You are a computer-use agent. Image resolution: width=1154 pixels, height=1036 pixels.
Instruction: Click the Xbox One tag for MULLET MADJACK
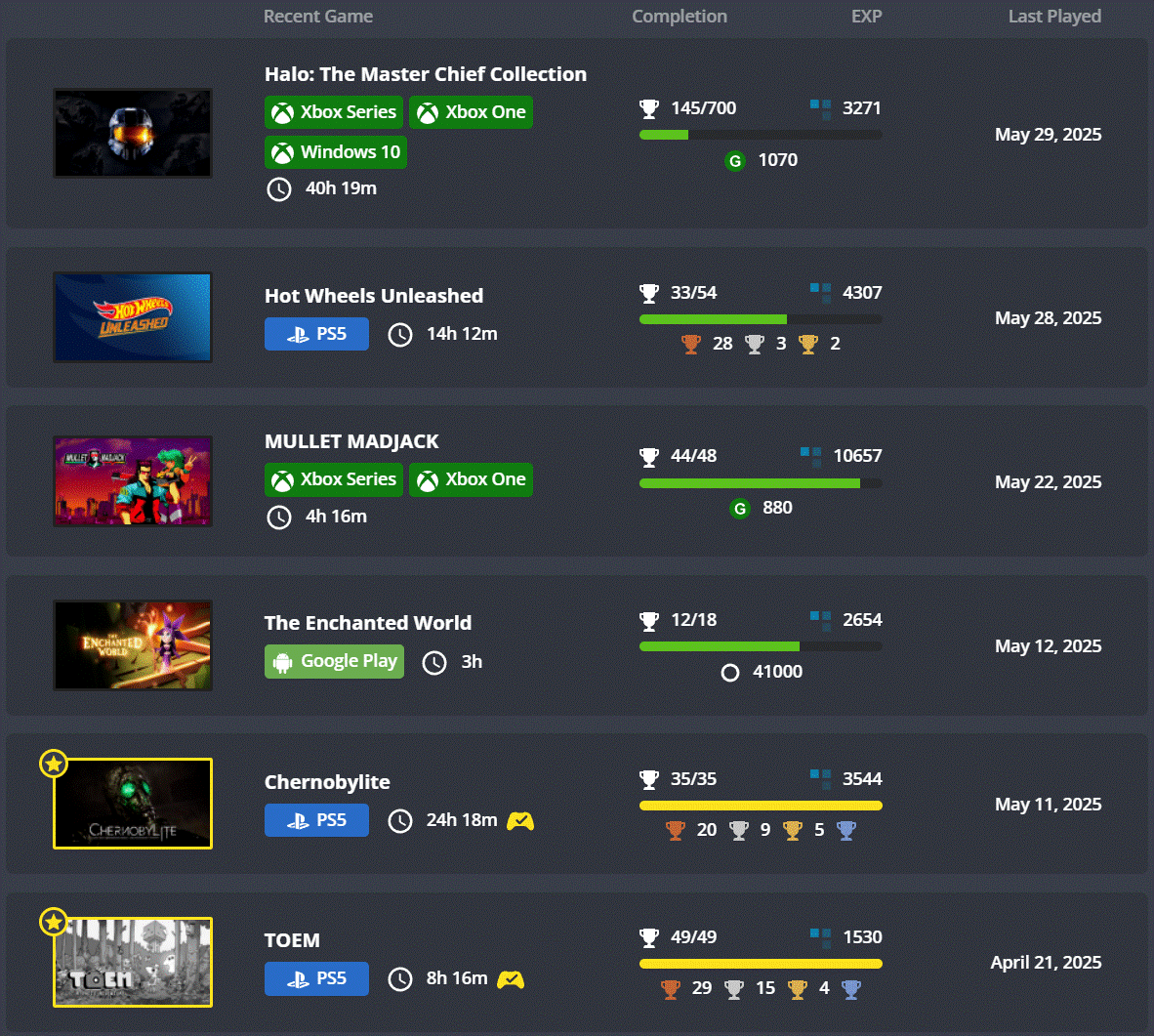pyautogui.click(x=471, y=479)
